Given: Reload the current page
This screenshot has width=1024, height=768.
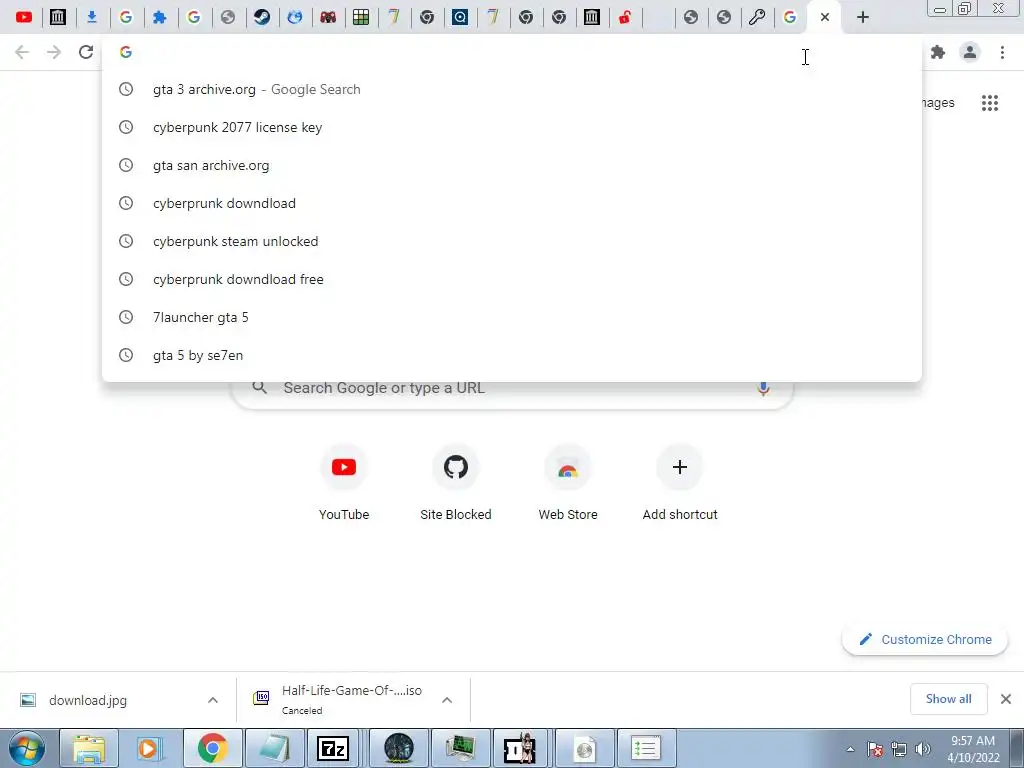Looking at the screenshot, I should 86,52.
